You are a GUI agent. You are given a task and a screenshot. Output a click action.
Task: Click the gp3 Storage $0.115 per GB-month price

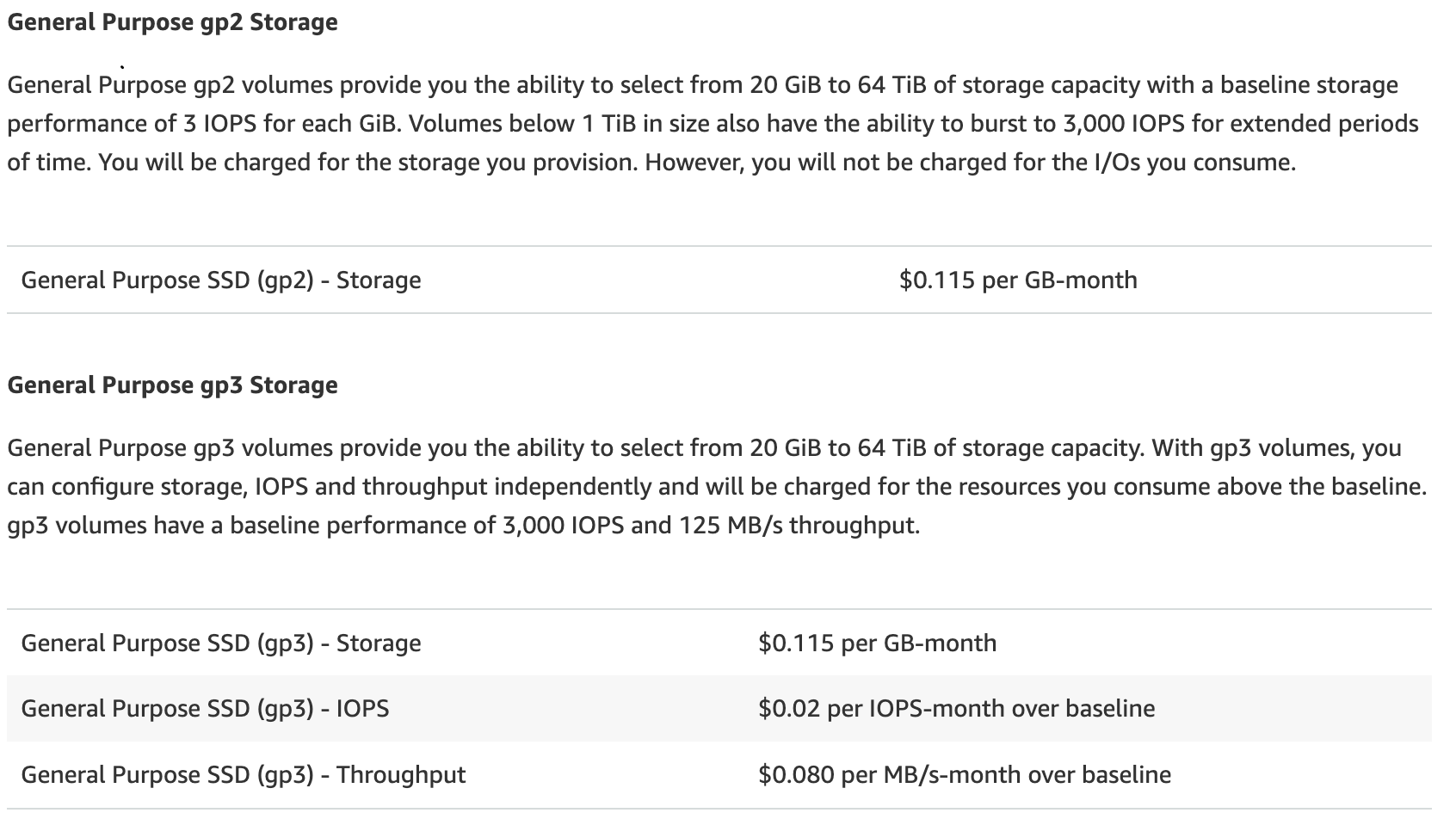point(877,643)
